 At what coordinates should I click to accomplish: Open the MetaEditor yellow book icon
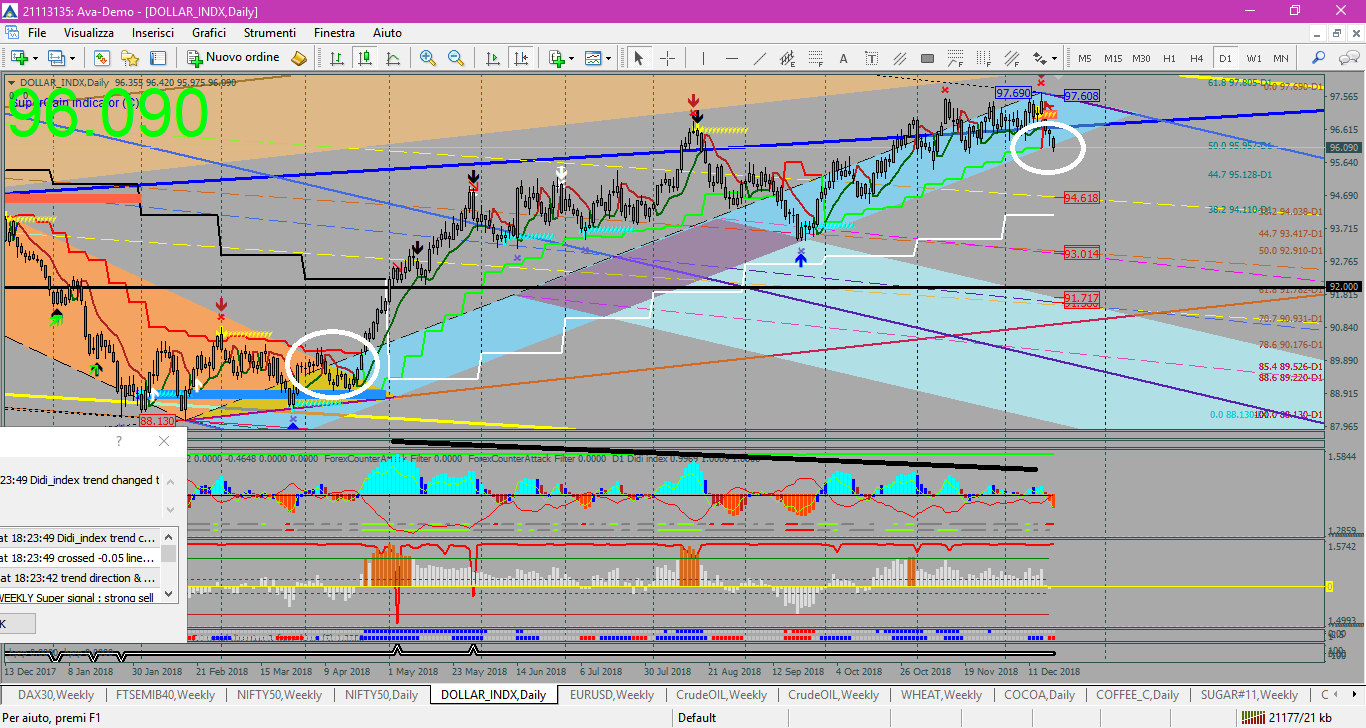299,58
